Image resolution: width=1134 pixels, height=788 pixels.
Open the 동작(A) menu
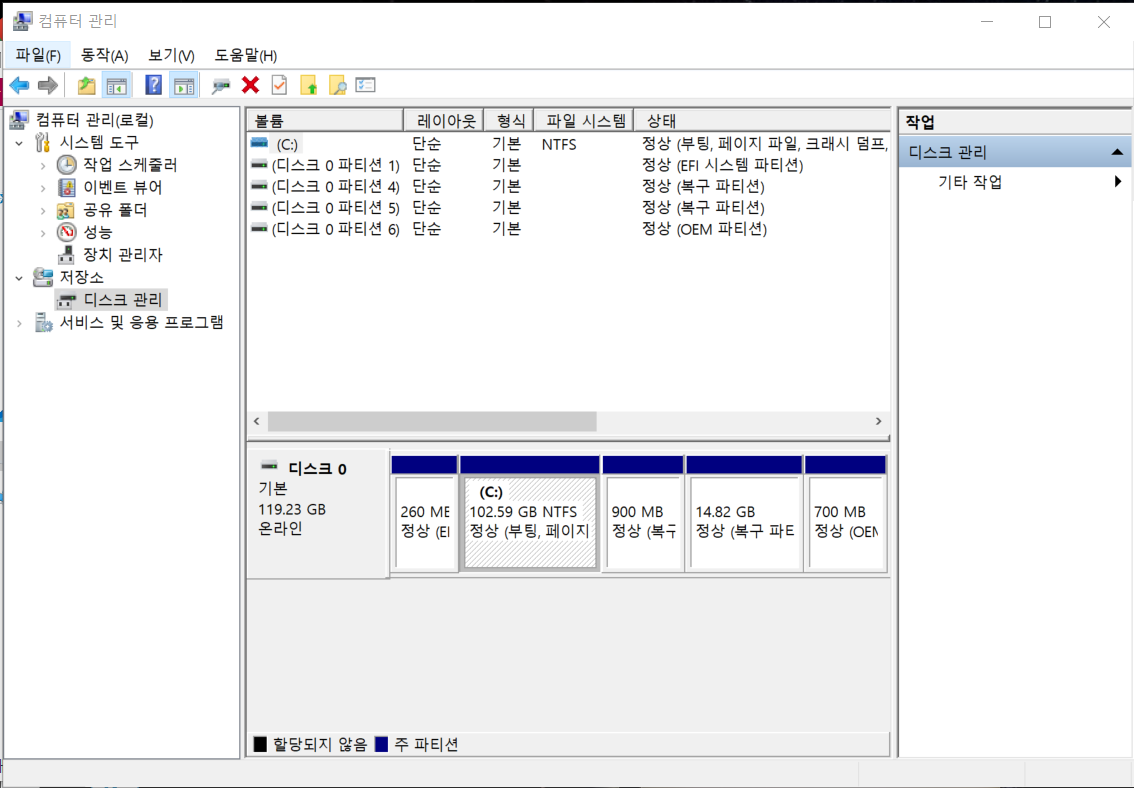click(104, 56)
